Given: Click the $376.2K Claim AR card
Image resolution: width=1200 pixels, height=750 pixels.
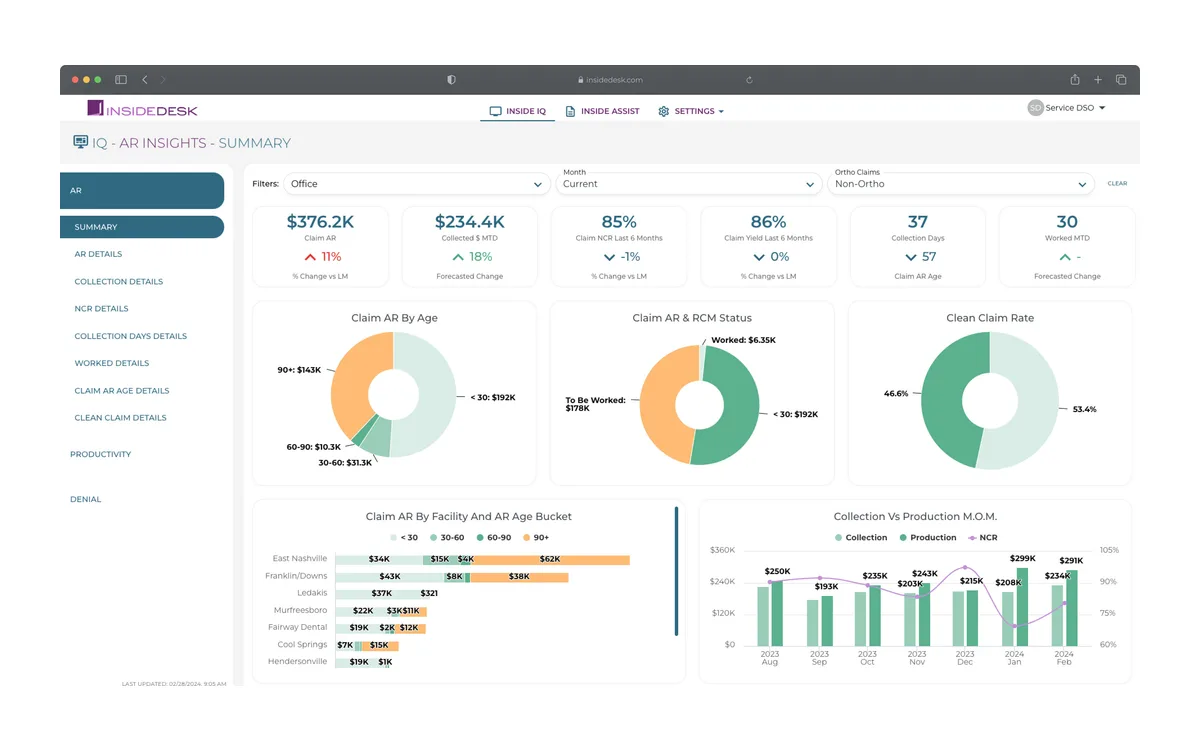Looking at the screenshot, I should click(320, 247).
